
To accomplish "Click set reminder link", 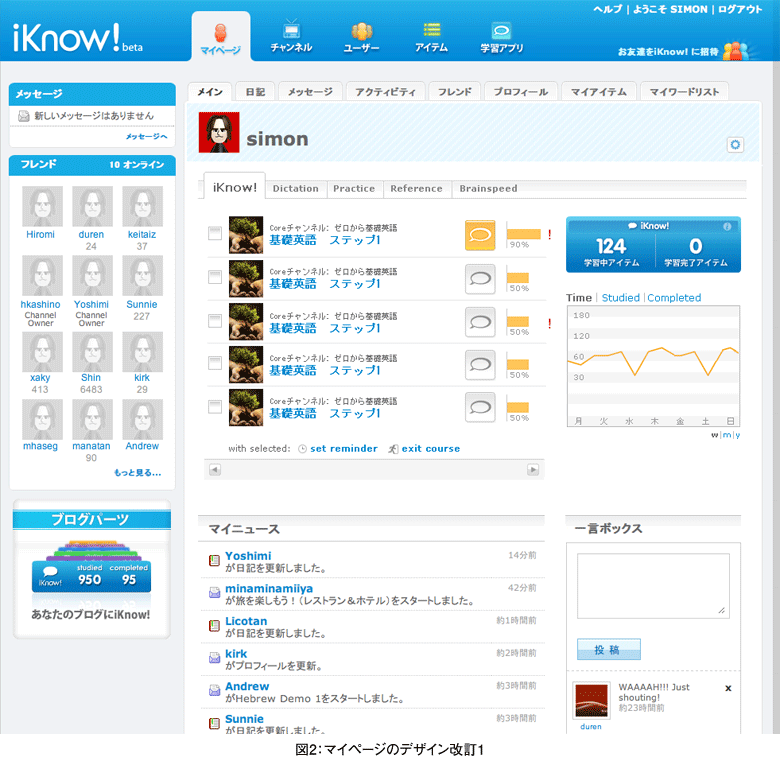I will point(344,449).
